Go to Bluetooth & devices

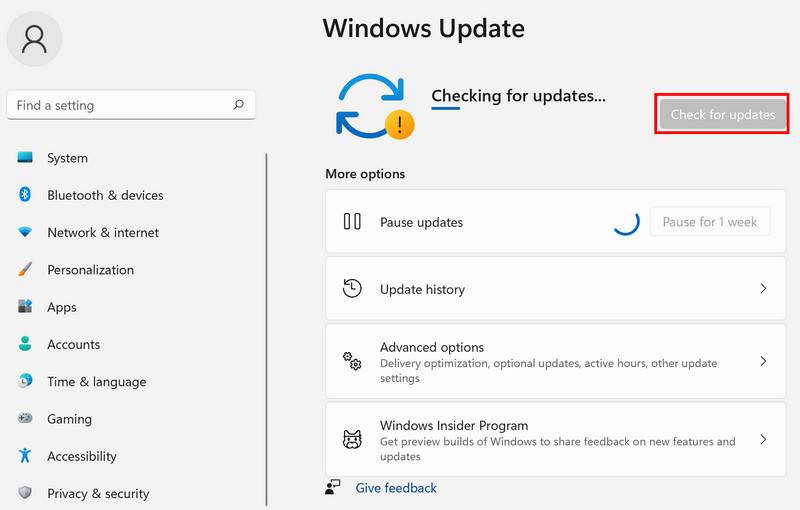(105, 195)
